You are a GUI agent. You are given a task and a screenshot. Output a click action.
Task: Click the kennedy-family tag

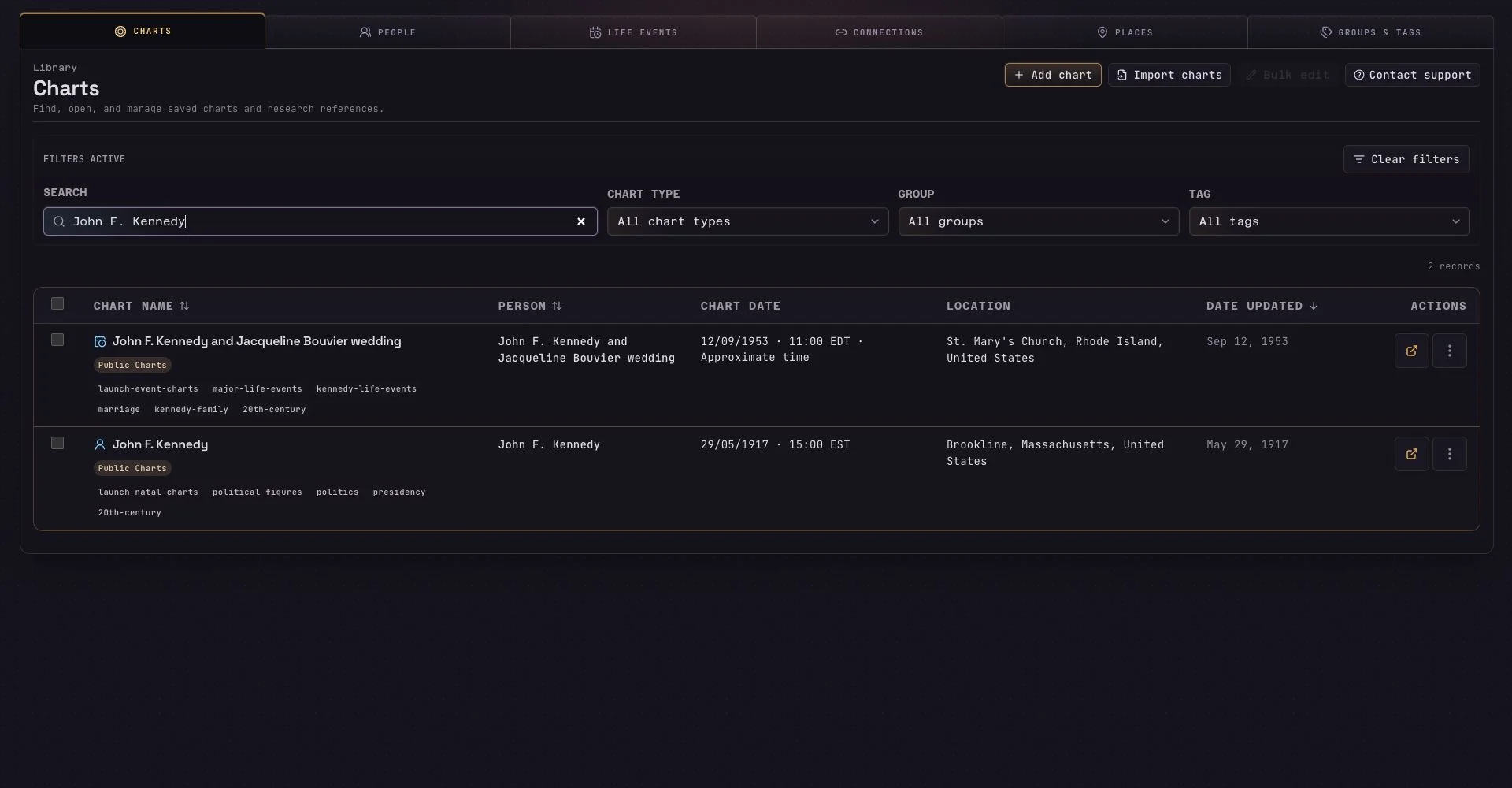point(191,409)
